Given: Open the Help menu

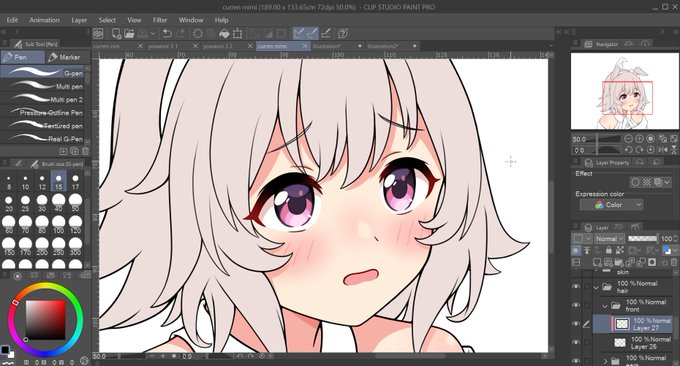Looking at the screenshot, I should pyautogui.click(x=221, y=20).
